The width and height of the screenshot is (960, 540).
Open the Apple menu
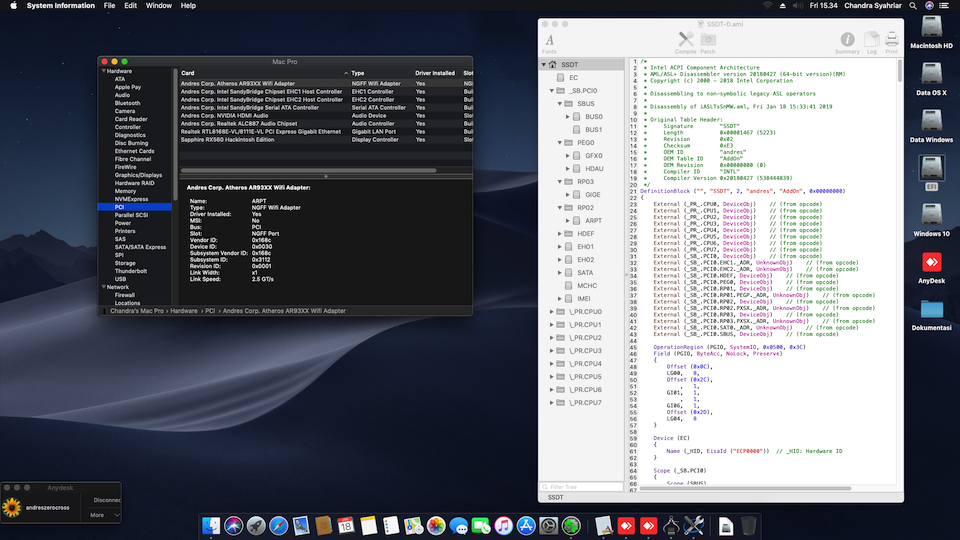13,6
